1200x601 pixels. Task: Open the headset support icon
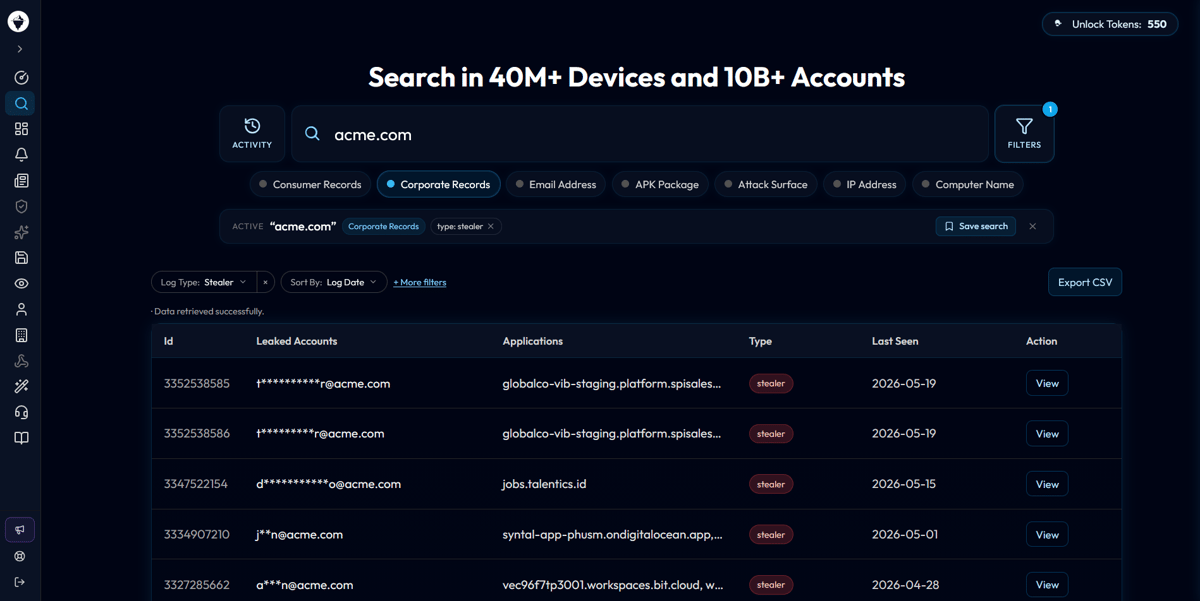tap(21, 412)
